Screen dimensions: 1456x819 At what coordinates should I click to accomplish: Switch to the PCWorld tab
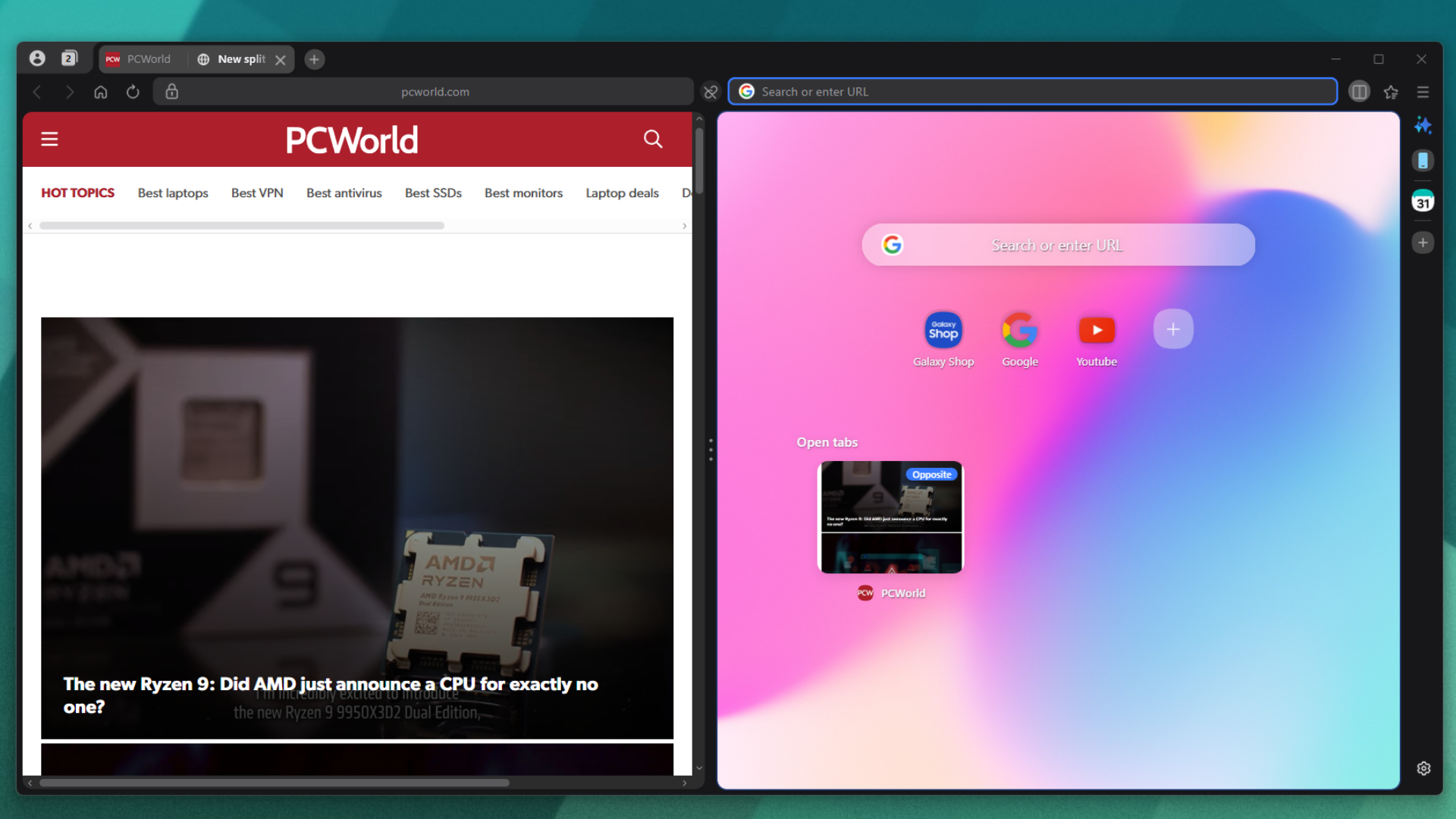click(140, 58)
